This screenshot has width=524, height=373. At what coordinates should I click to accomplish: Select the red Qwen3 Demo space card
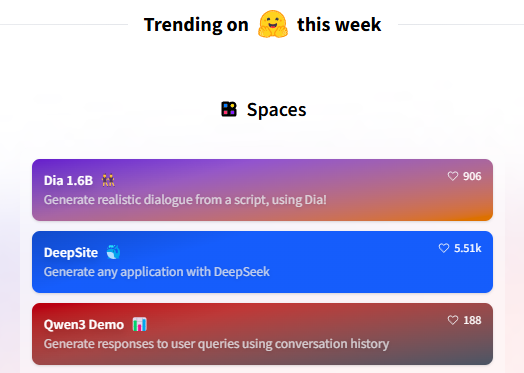tap(262, 334)
